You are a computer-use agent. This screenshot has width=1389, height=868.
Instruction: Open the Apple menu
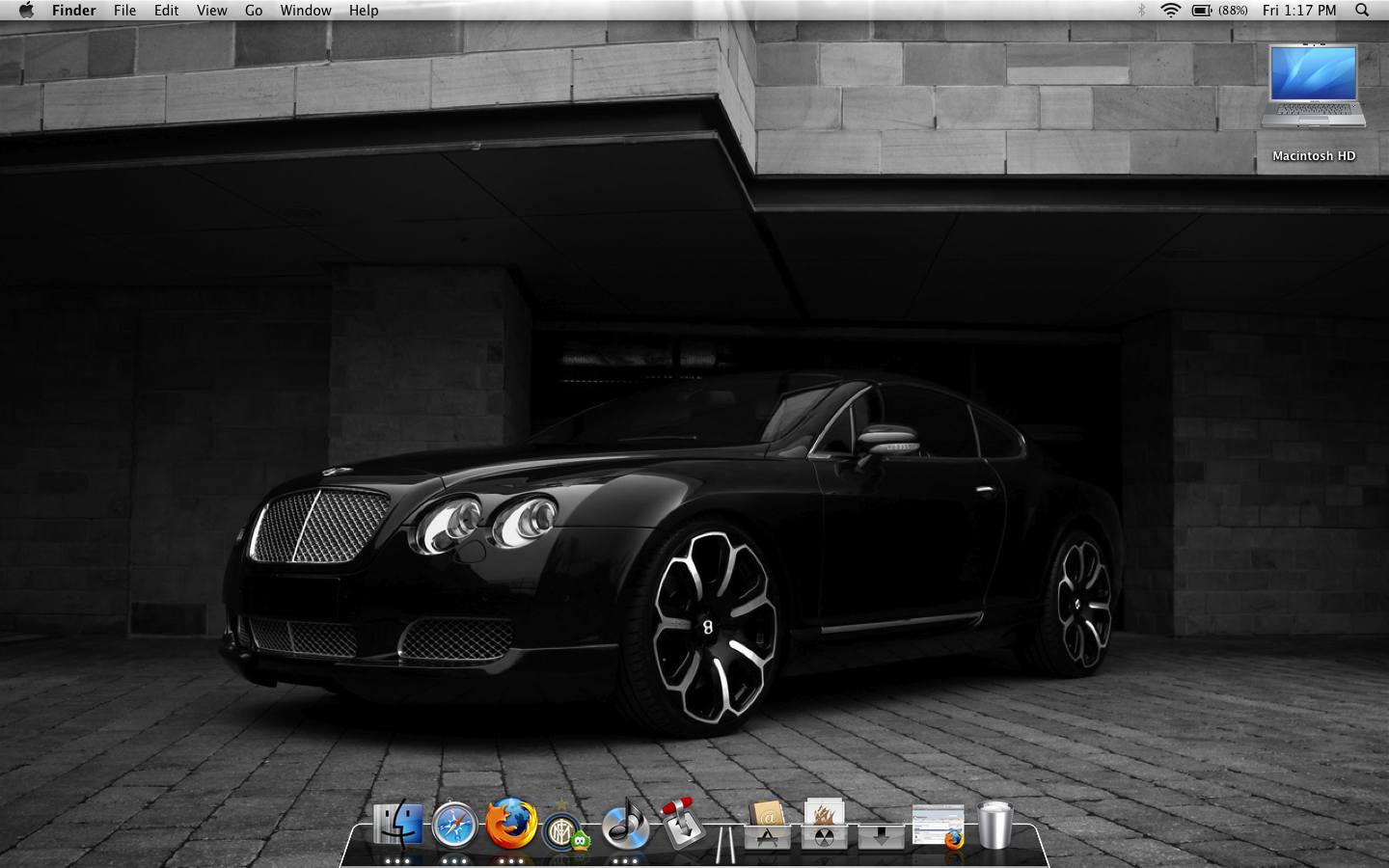(26, 11)
